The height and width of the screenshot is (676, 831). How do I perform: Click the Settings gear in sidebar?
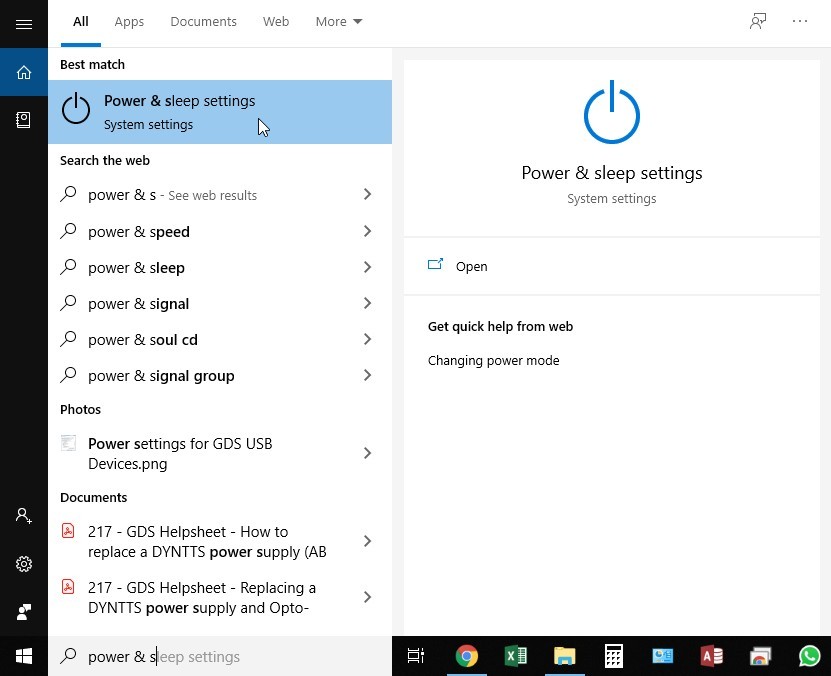pyautogui.click(x=24, y=564)
